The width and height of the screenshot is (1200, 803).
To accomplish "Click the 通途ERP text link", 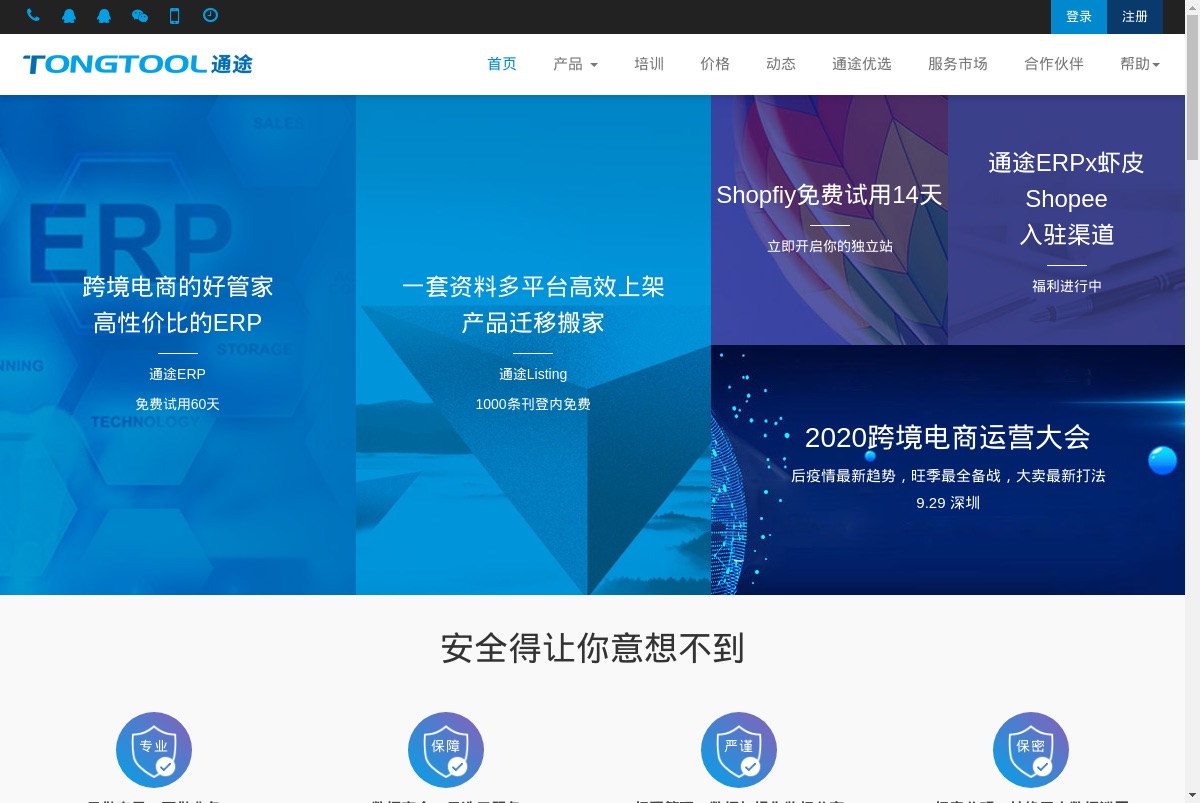I will 177,374.
